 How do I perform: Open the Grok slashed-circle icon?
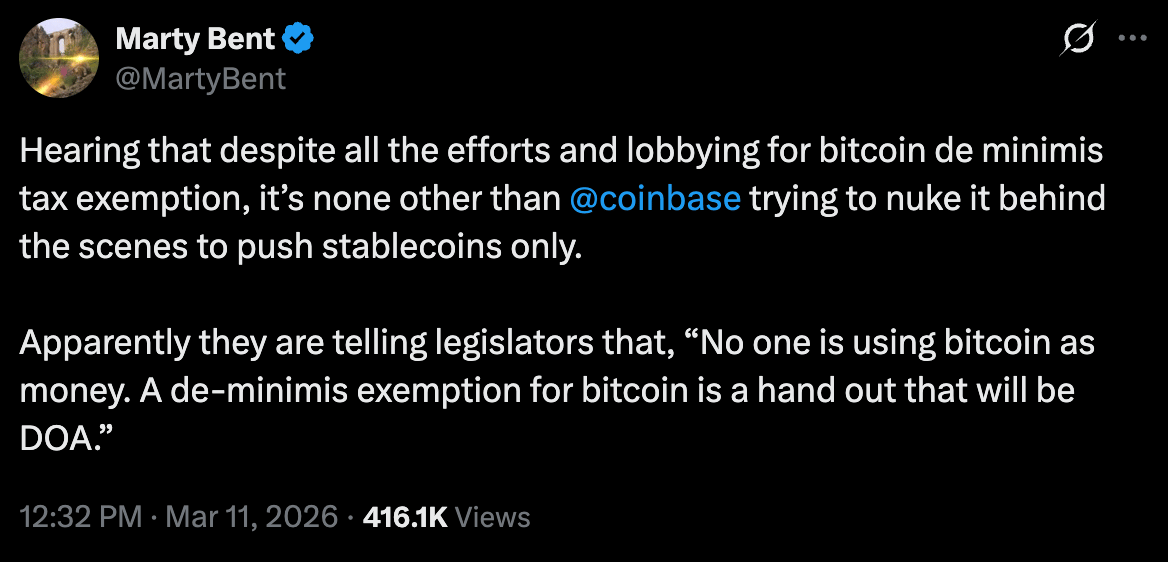pyautogui.click(x=1077, y=39)
